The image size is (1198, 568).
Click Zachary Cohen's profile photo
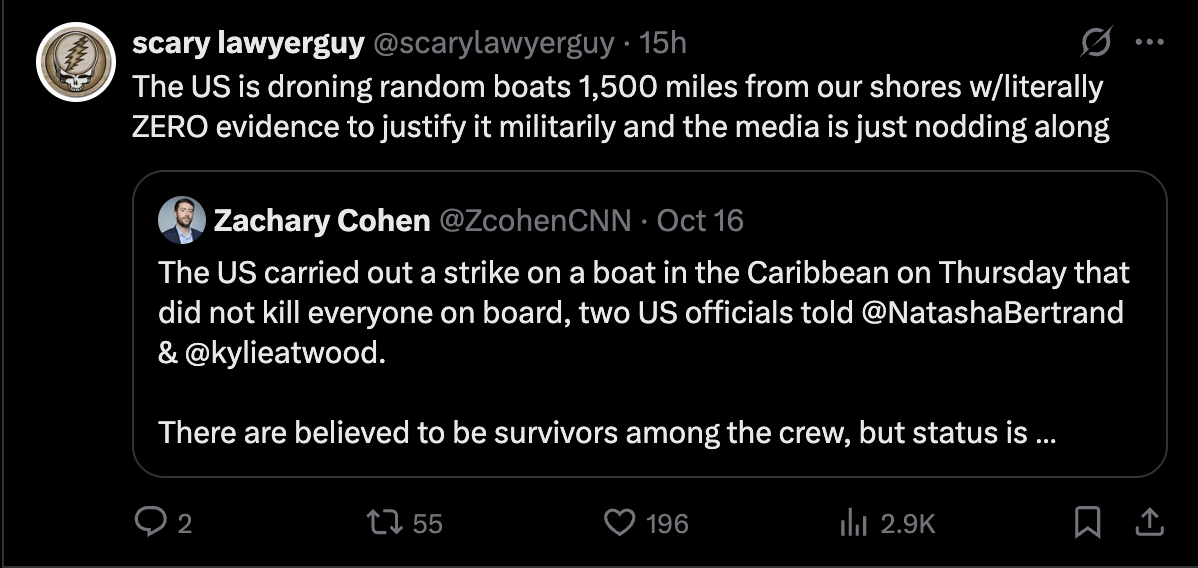(181, 220)
